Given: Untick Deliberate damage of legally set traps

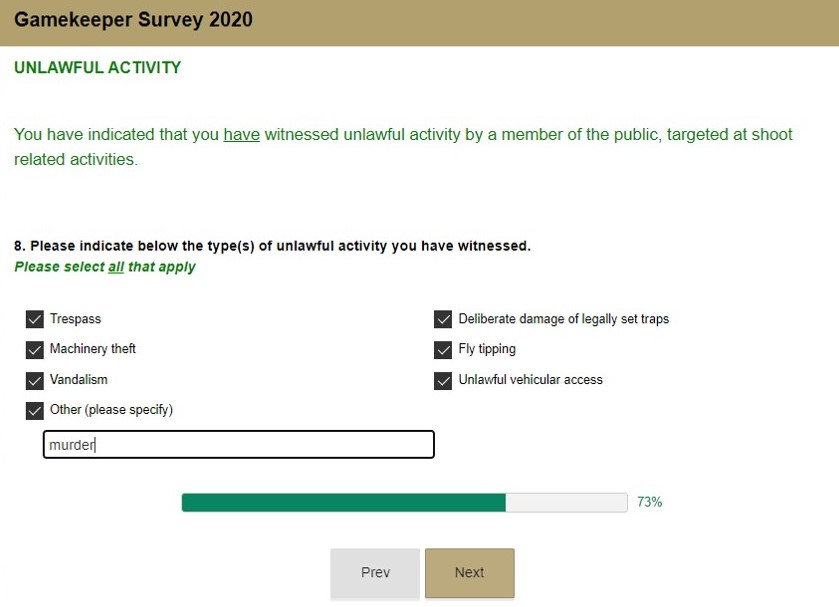Looking at the screenshot, I should [443, 319].
